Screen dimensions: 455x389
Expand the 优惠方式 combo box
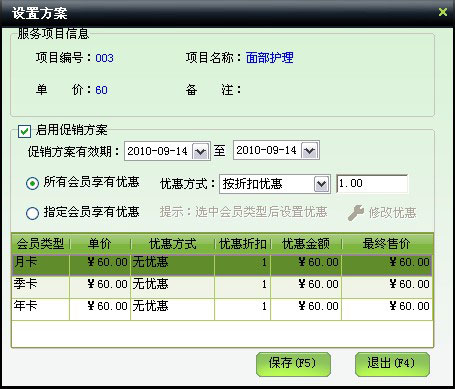(x=321, y=184)
